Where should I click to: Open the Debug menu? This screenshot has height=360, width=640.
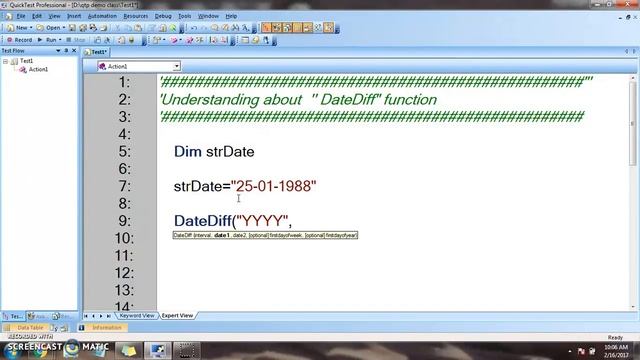[x=163, y=16]
